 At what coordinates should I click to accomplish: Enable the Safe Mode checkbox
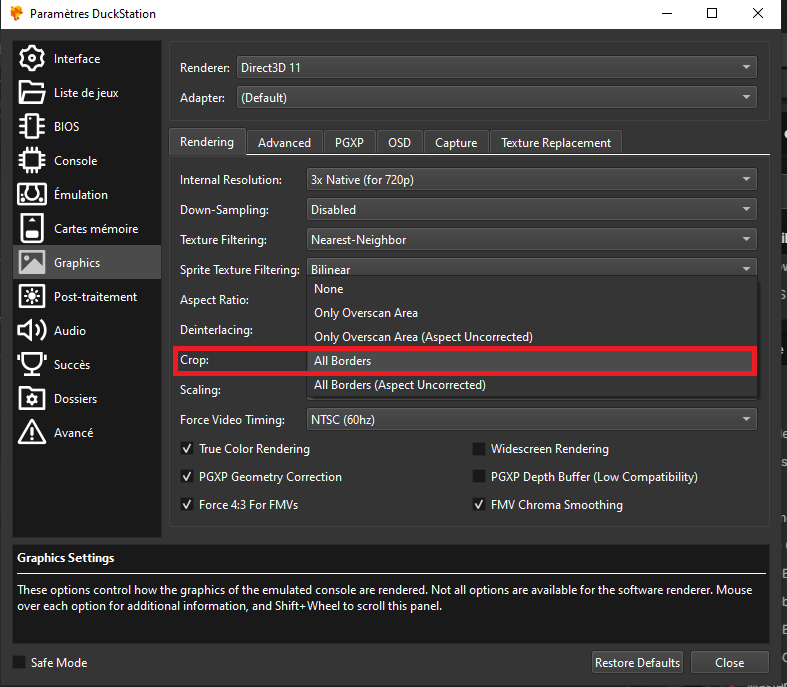19,662
